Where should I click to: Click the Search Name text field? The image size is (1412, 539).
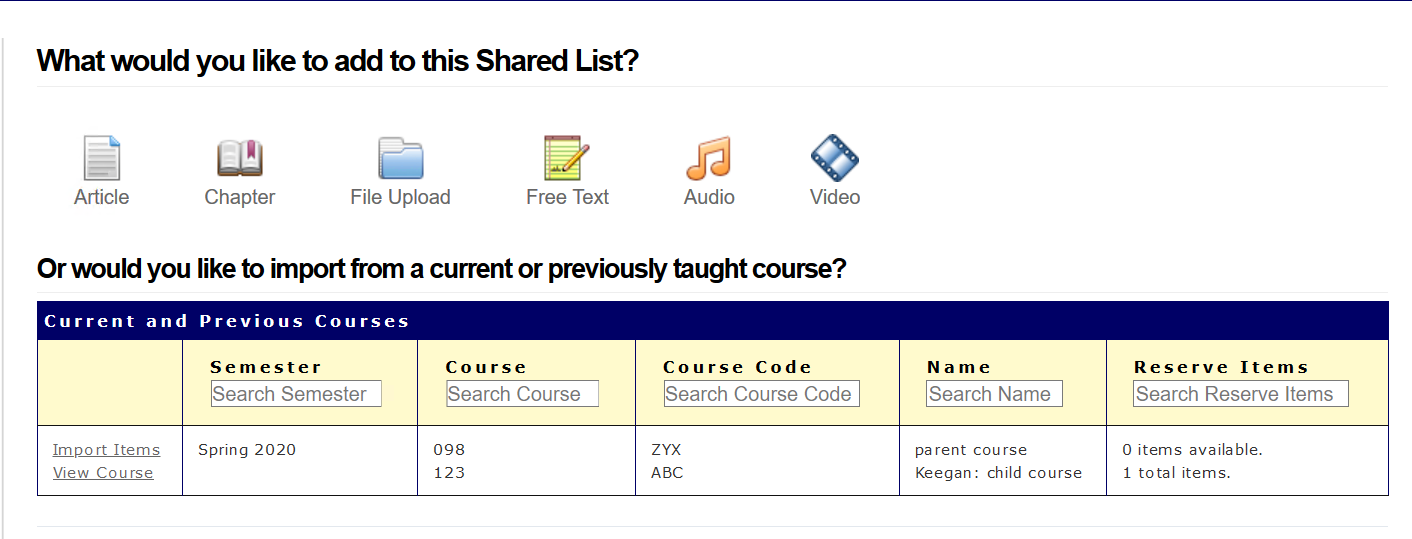point(994,394)
